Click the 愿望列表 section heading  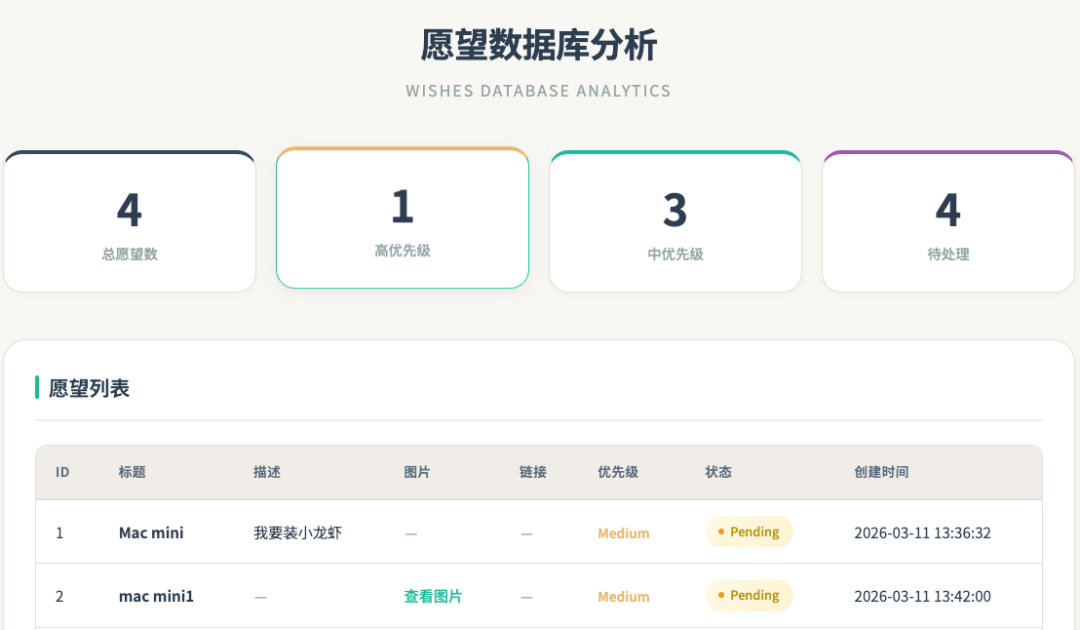pyautogui.click(x=89, y=388)
